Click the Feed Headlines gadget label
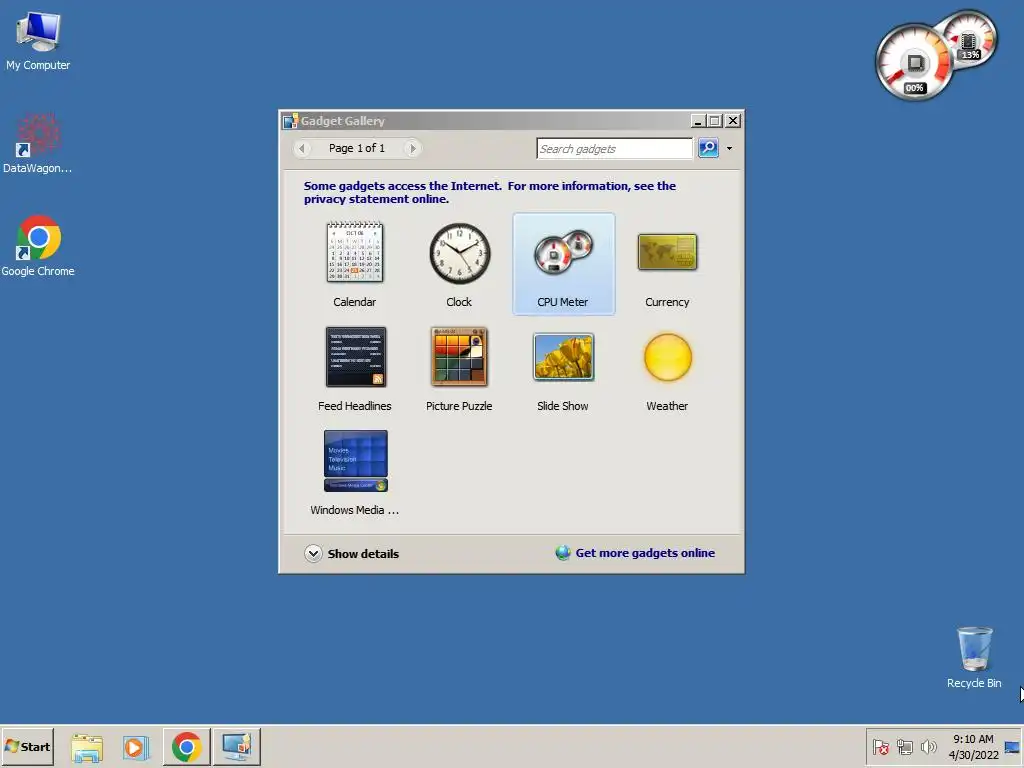The height and width of the screenshot is (768, 1024). click(355, 406)
